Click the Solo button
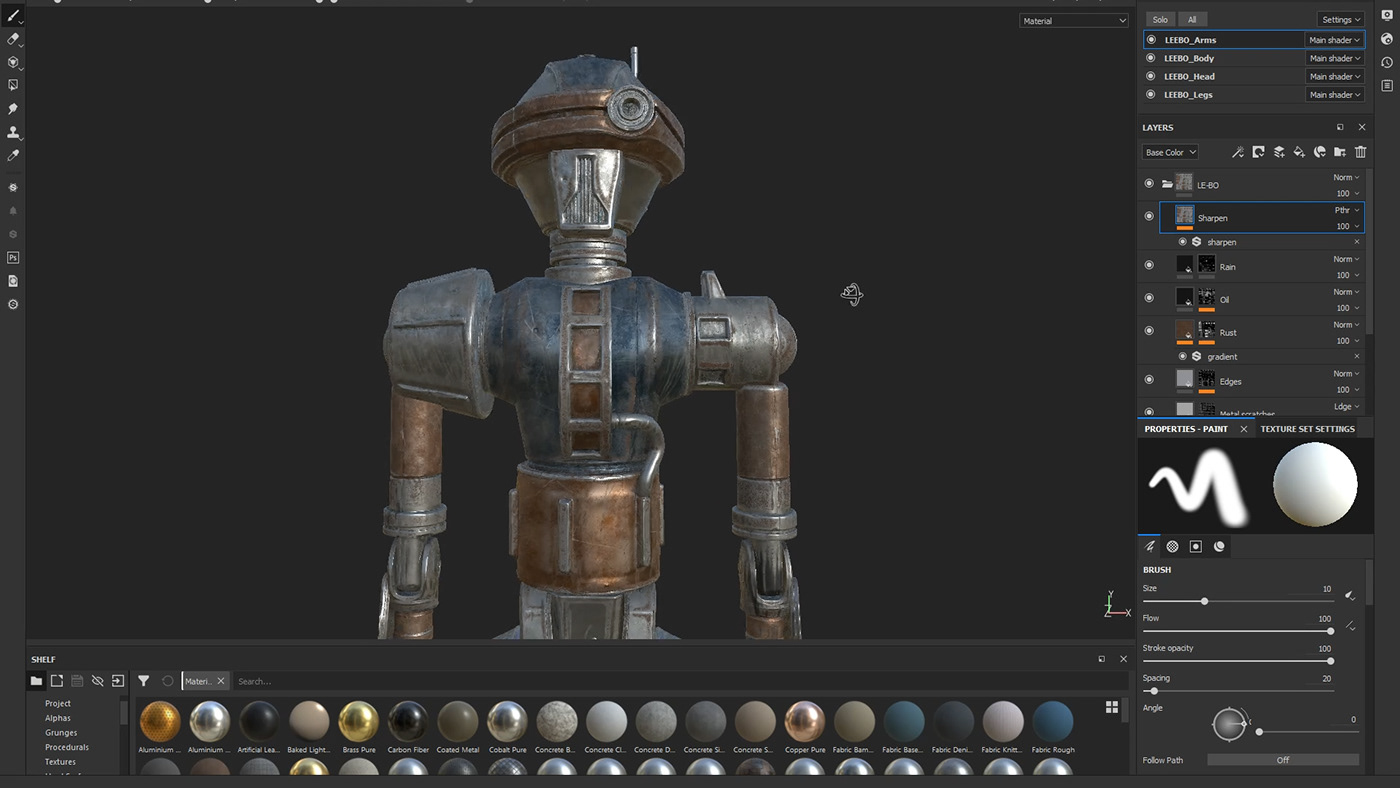The height and width of the screenshot is (788, 1400). [1160, 19]
